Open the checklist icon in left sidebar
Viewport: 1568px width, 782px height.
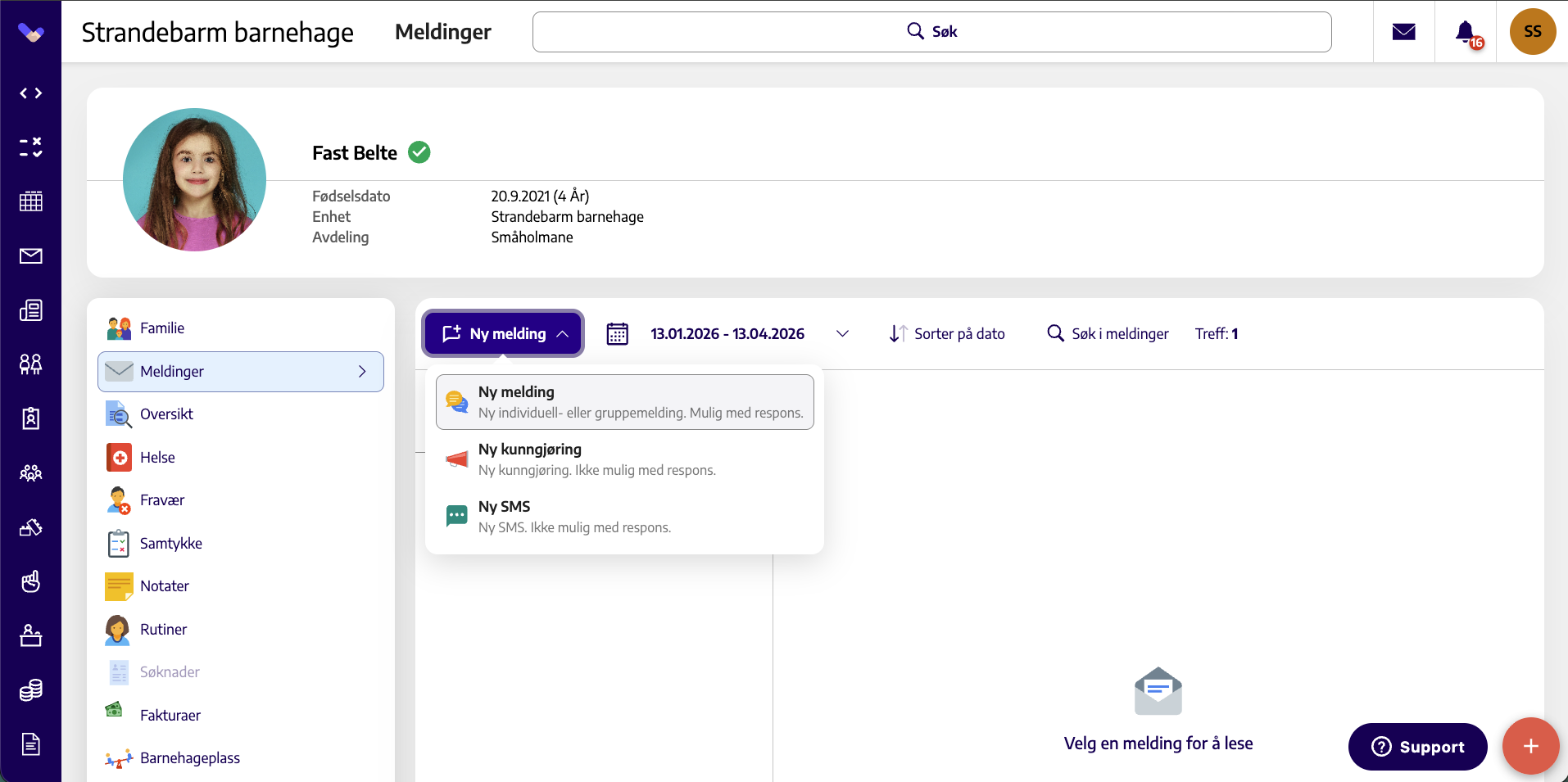(x=30, y=147)
